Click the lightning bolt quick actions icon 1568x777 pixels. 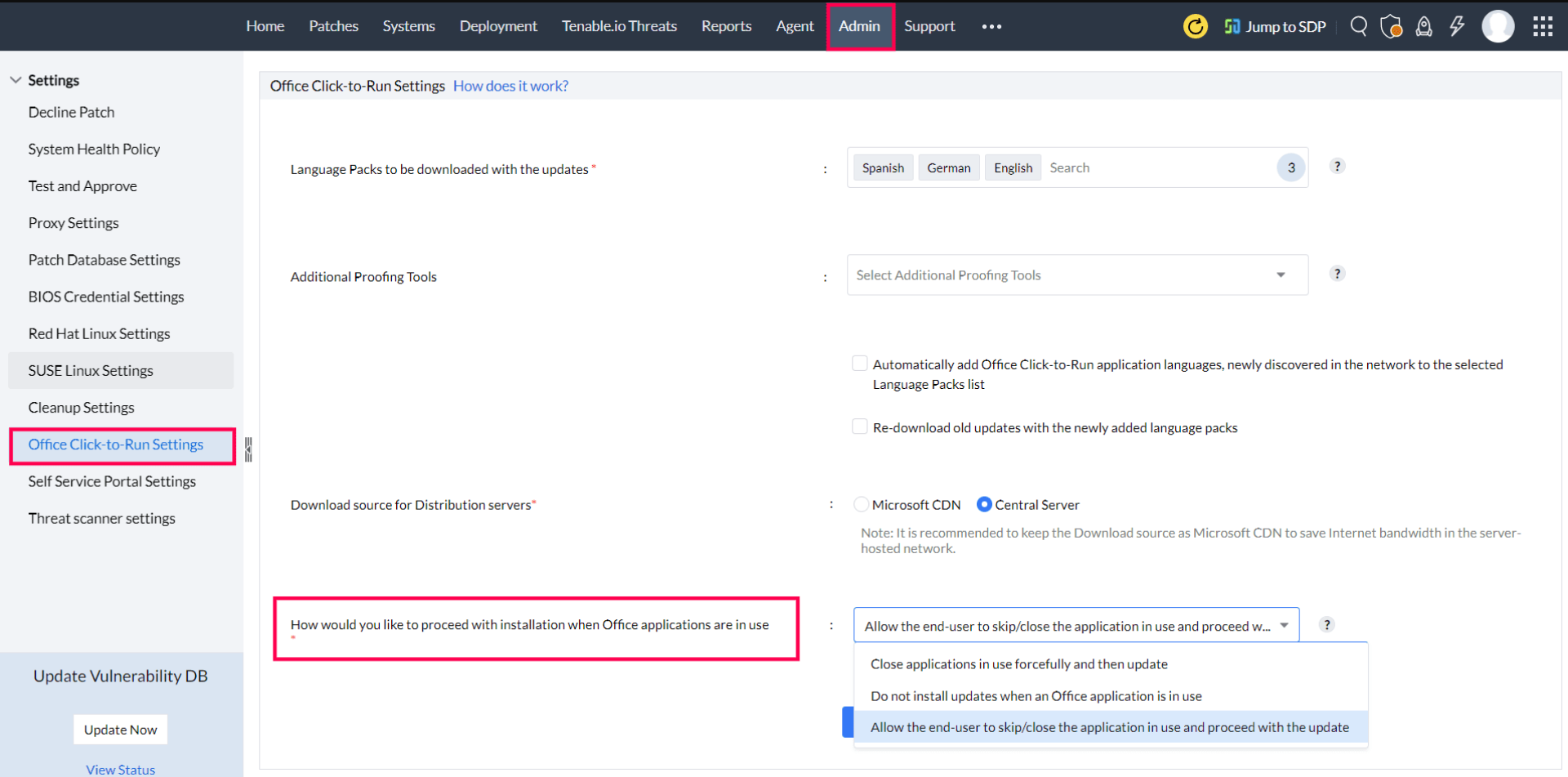pyautogui.click(x=1457, y=26)
